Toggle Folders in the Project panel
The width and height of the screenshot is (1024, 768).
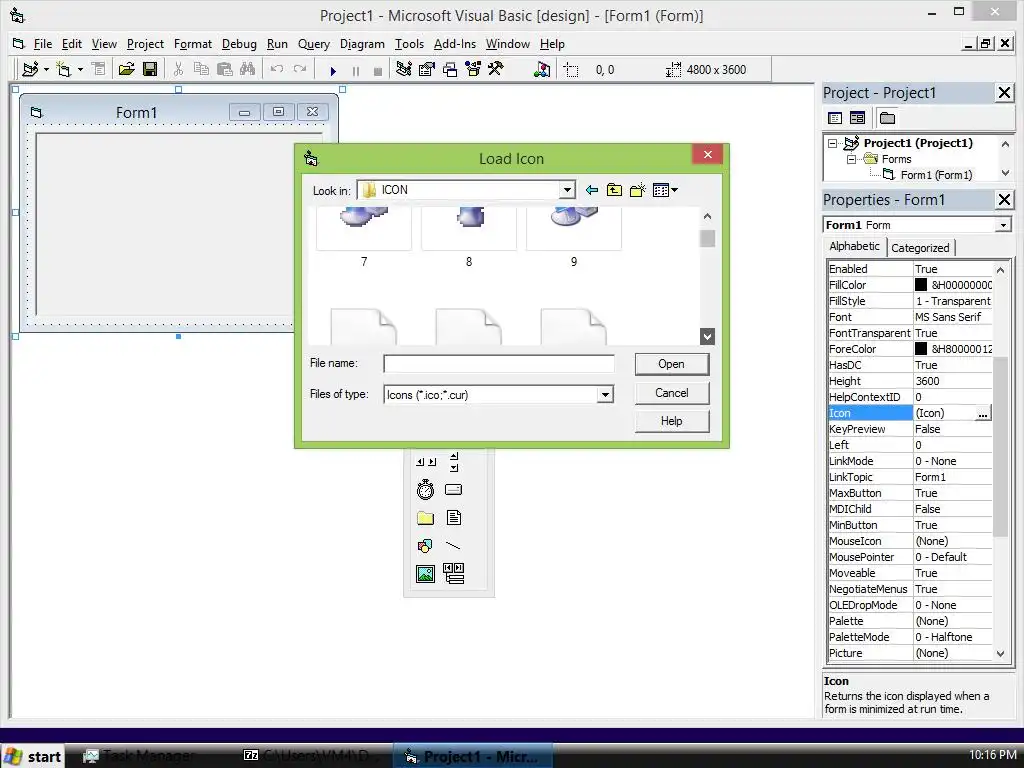[887, 118]
